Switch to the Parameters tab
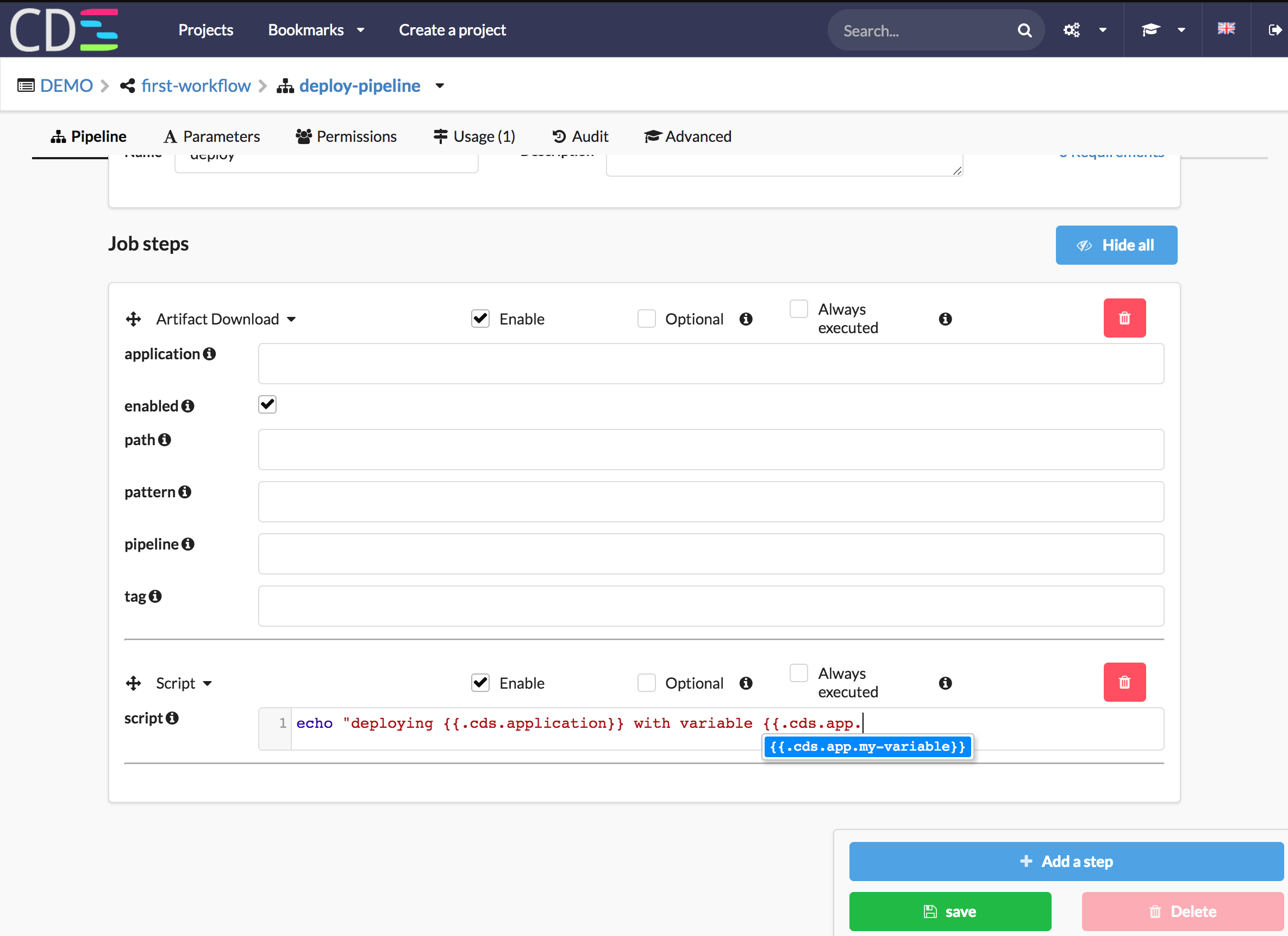Viewport: 1288px width, 936px height. click(x=212, y=136)
